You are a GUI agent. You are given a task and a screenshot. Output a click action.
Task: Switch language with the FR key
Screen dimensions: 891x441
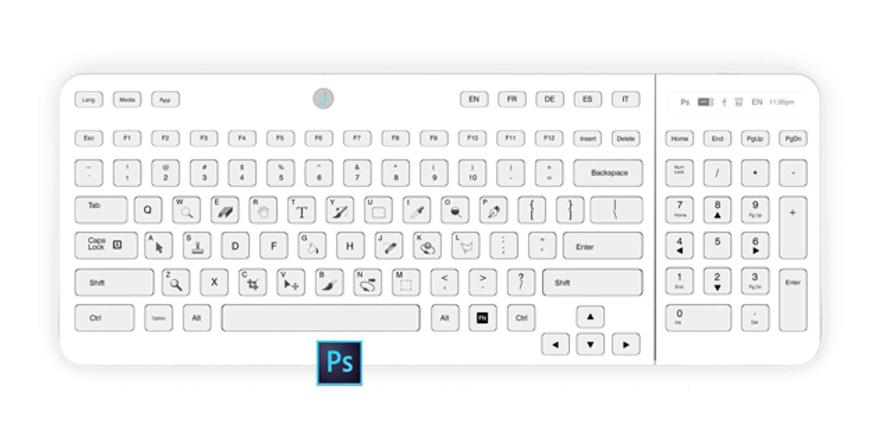point(512,99)
